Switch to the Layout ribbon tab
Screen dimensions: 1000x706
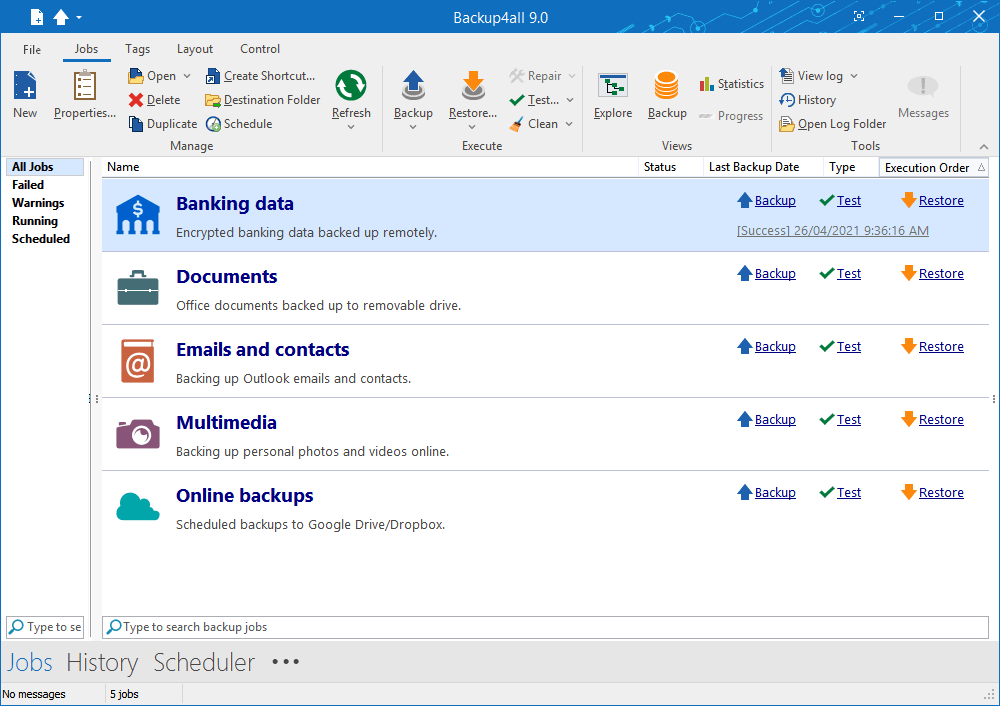click(195, 49)
